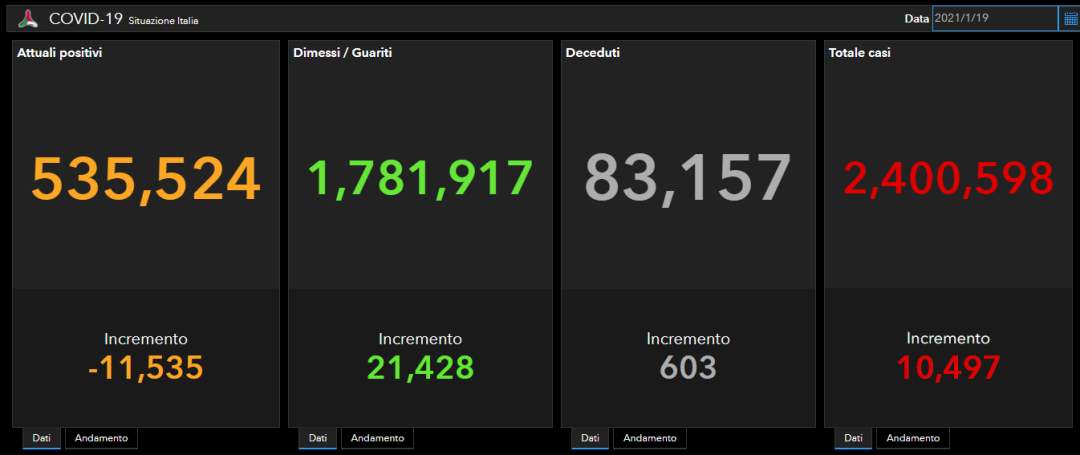
Task: Select Dati tab under Deceduti
Action: [590, 438]
